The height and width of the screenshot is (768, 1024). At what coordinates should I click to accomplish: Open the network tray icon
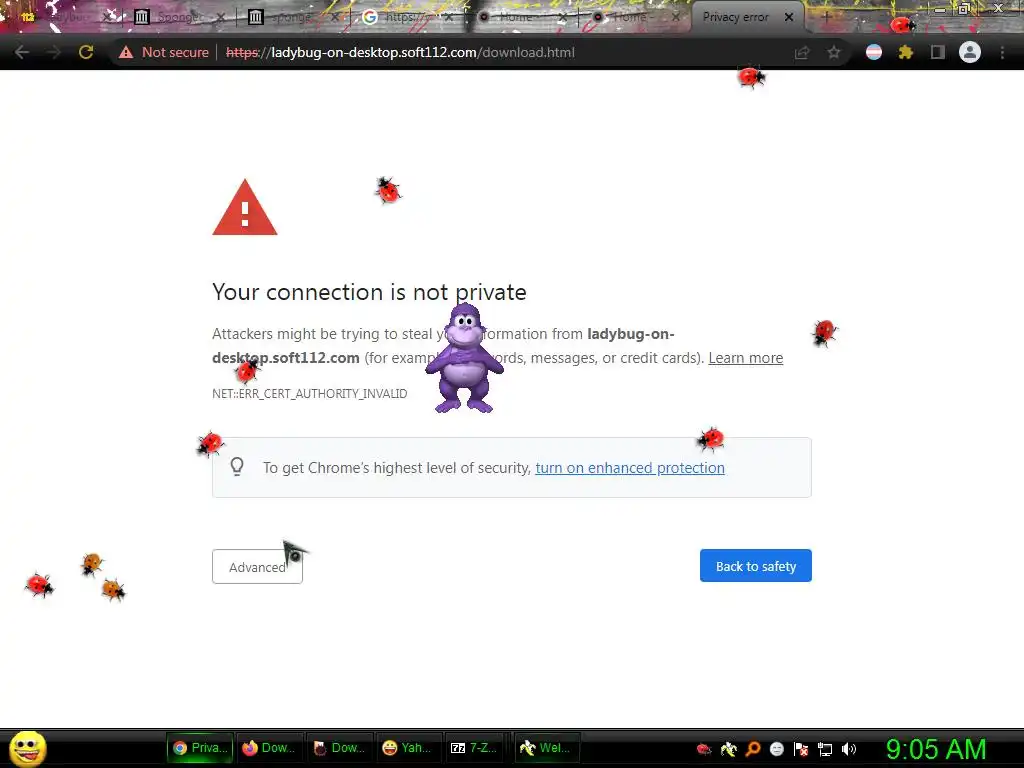825,749
